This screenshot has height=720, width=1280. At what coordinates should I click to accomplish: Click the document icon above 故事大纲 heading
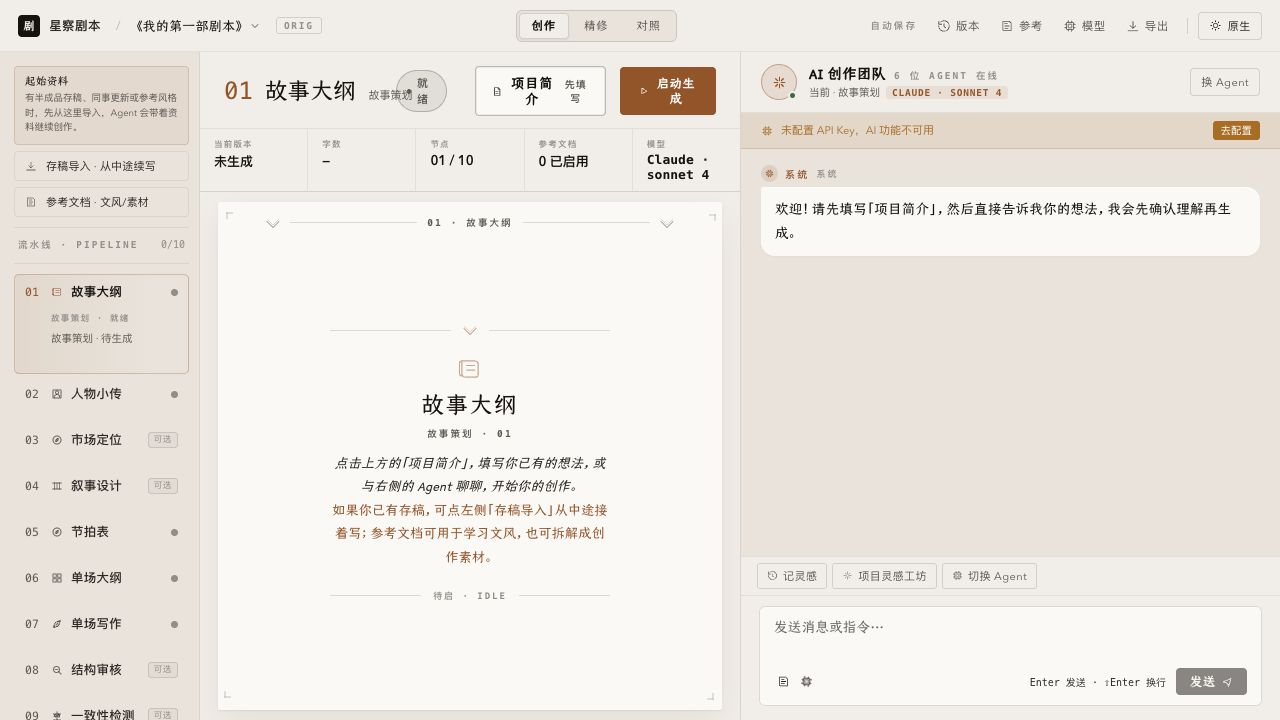pos(469,369)
